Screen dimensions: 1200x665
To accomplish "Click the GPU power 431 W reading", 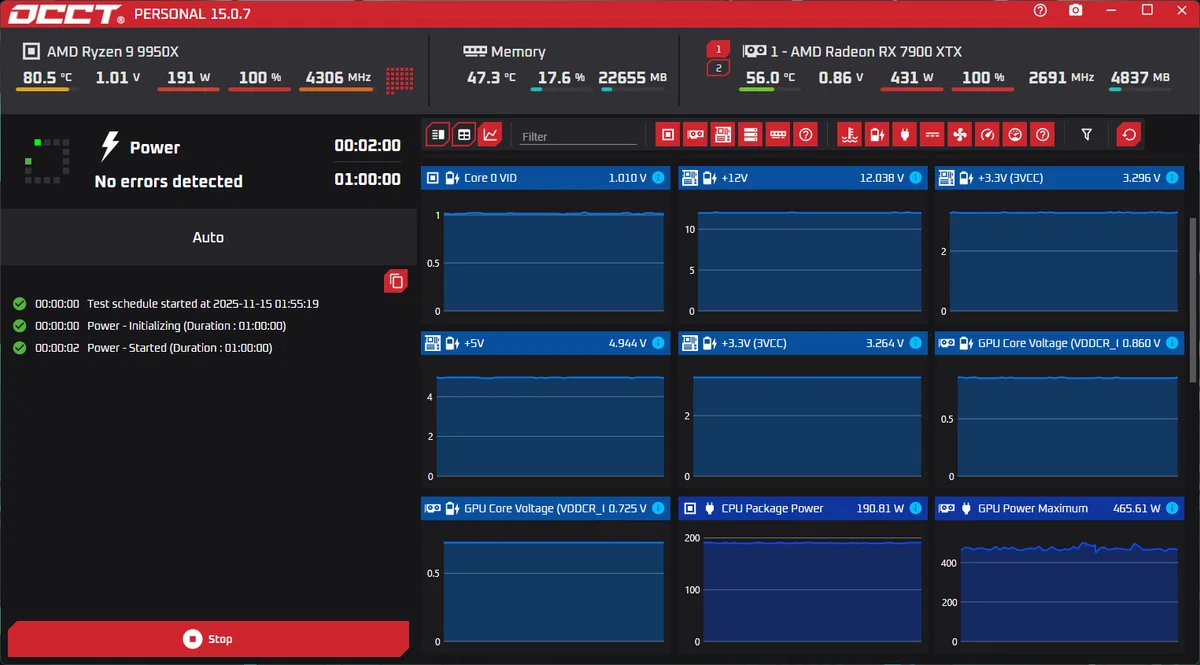I will point(911,77).
